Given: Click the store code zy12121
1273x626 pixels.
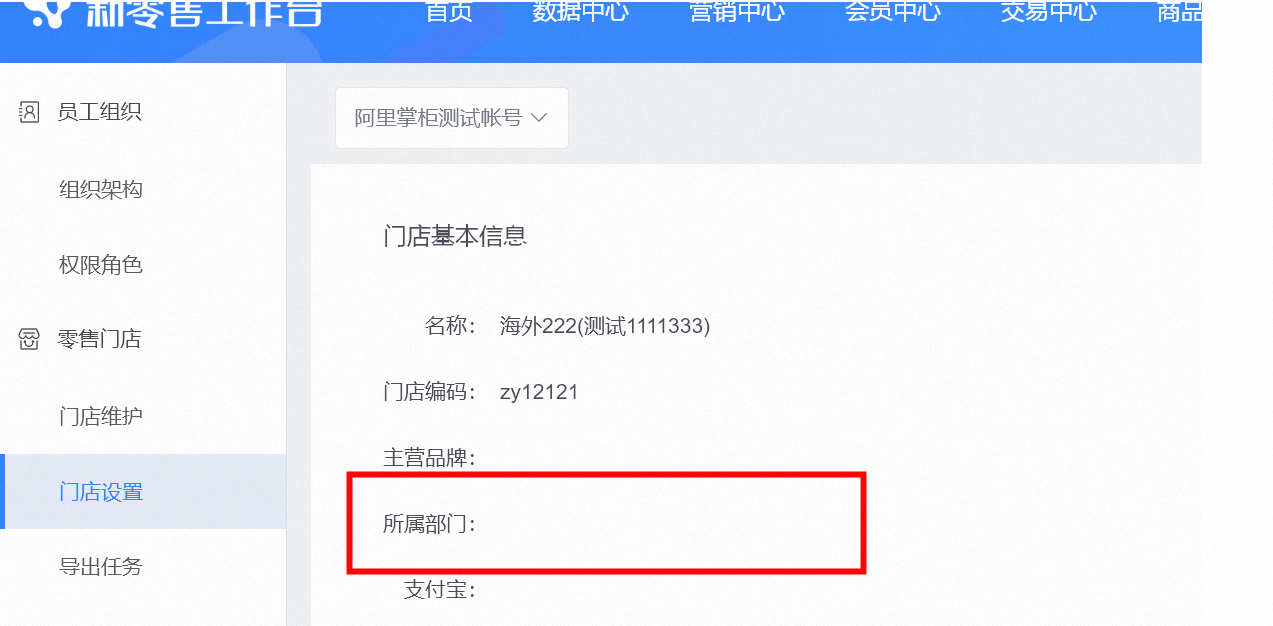Looking at the screenshot, I should pos(539,392).
